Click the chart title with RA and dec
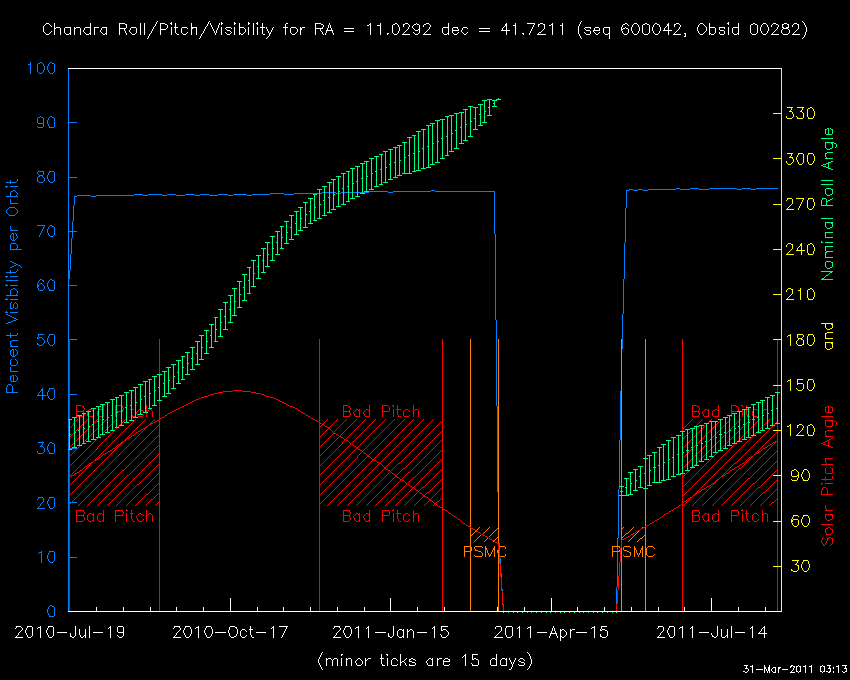Screen dimensions: 850x680 (424, 30)
